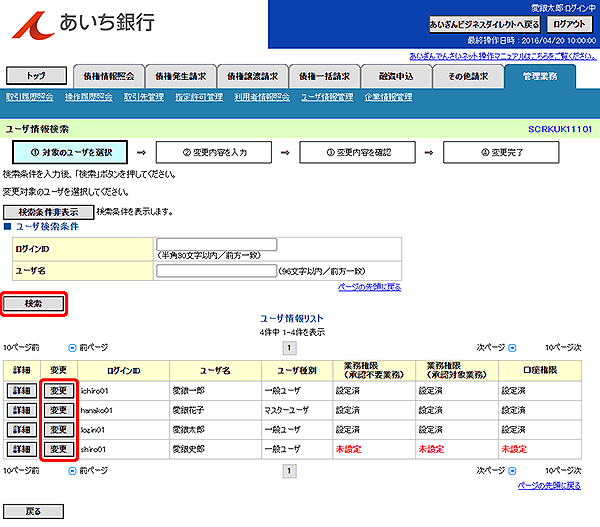Click 変更 for user ichiro01
This screenshot has height=527, width=600.
(59, 391)
